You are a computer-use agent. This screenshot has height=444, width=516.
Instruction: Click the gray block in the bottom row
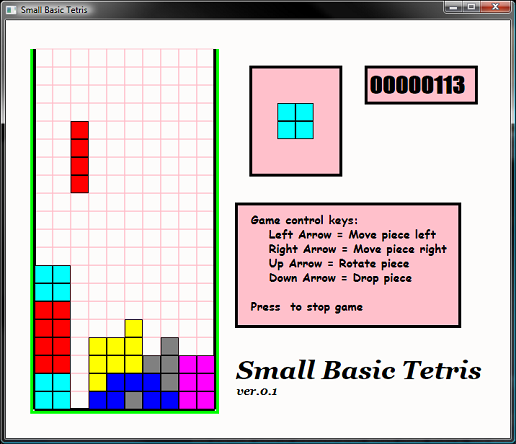134,400
